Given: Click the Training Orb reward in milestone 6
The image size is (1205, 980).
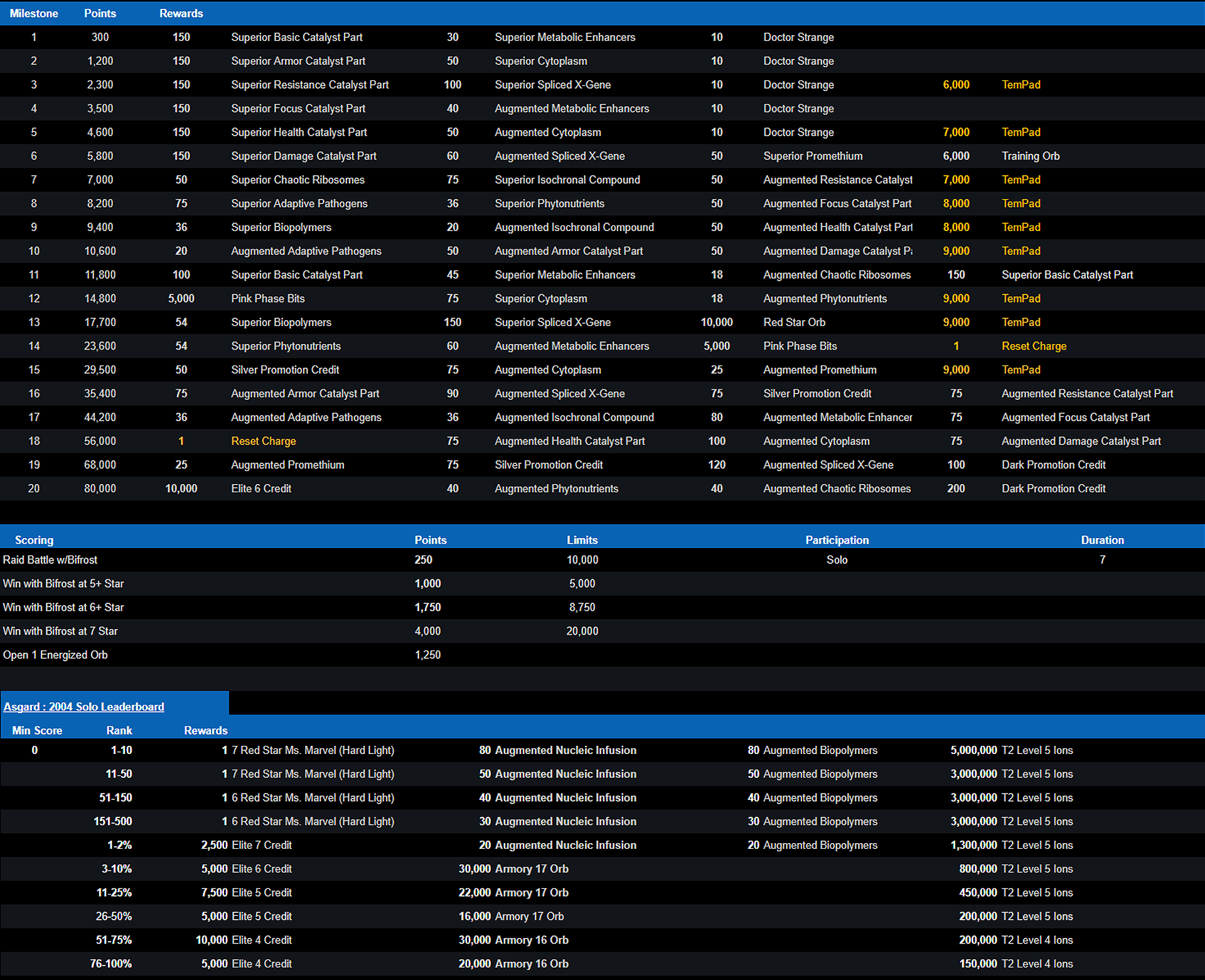Looking at the screenshot, I should (x=1030, y=156).
